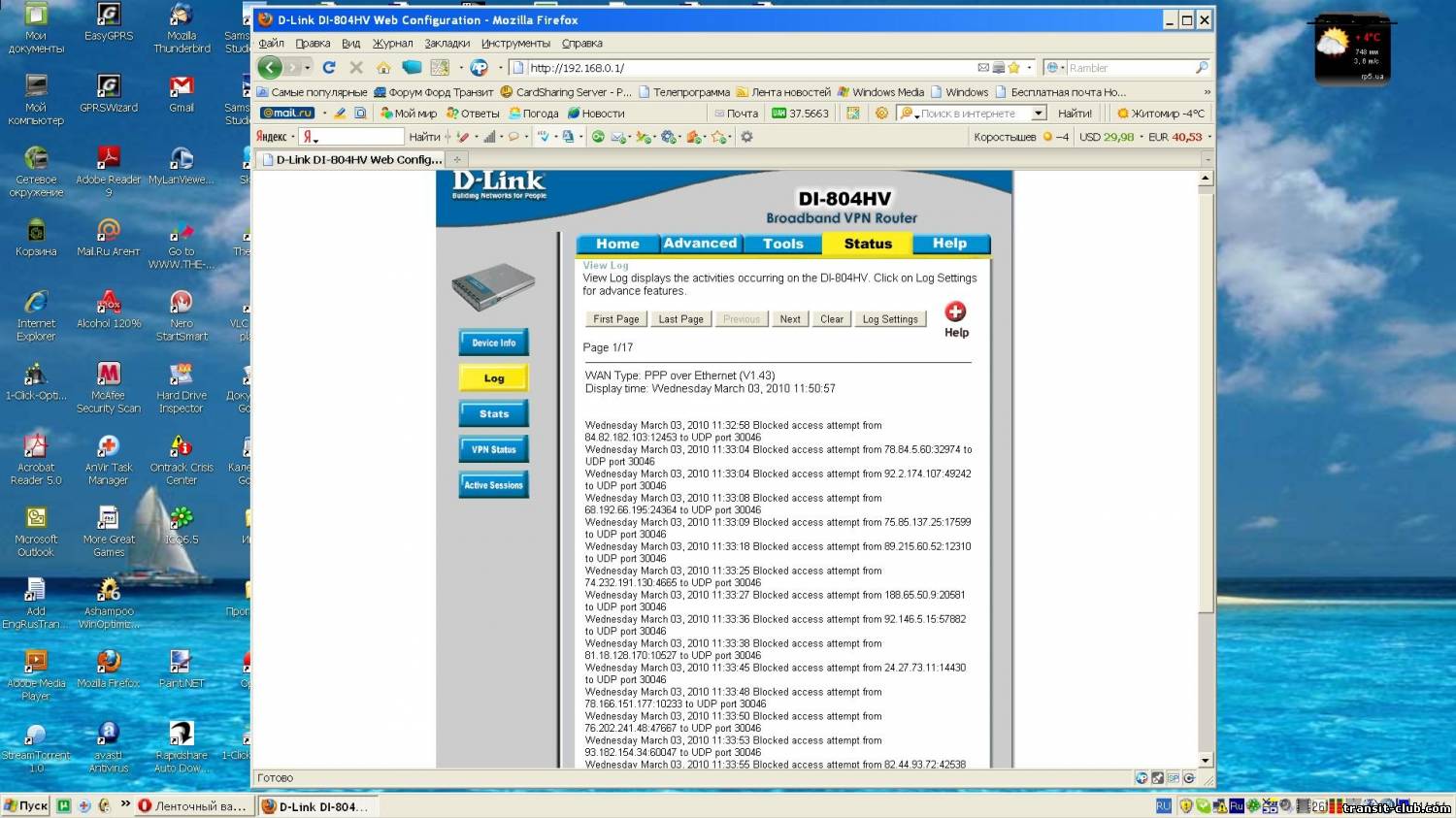Viewport: 1456px width, 818px height.
Task: Click the Пуск start button
Action: 26,805
